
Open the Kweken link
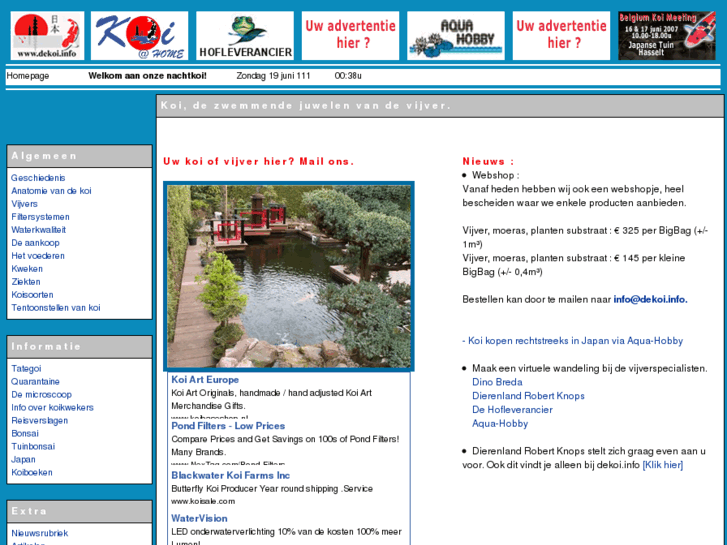coord(27,269)
